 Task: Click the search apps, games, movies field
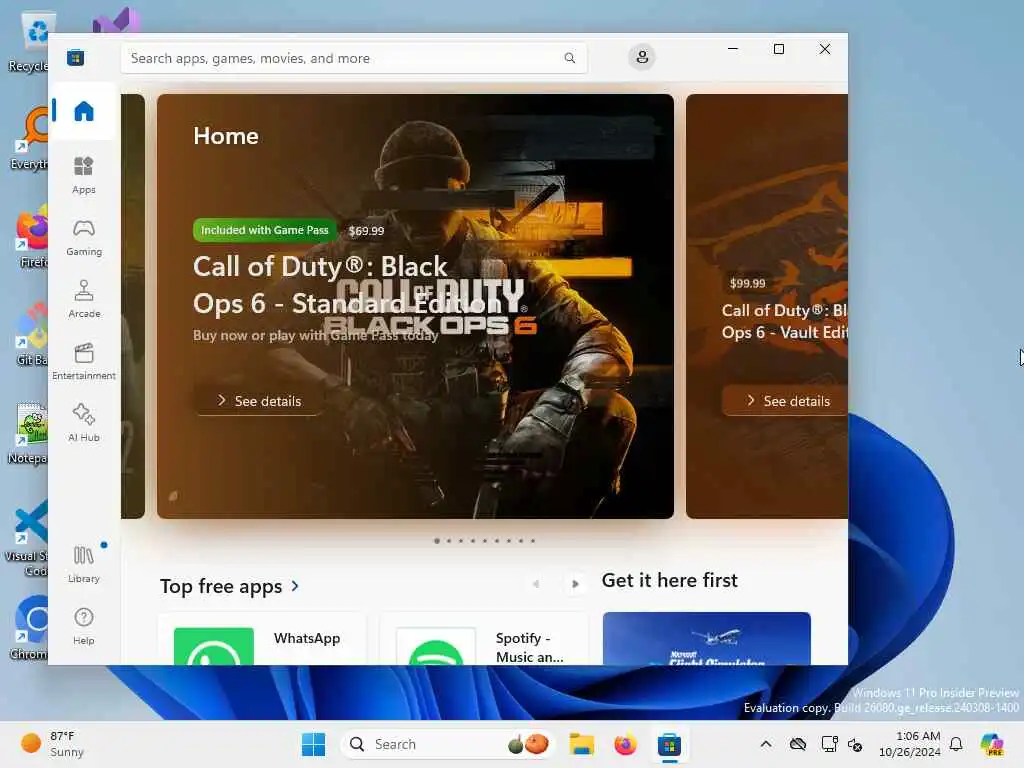pyautogui.click(x=353, y=58)
